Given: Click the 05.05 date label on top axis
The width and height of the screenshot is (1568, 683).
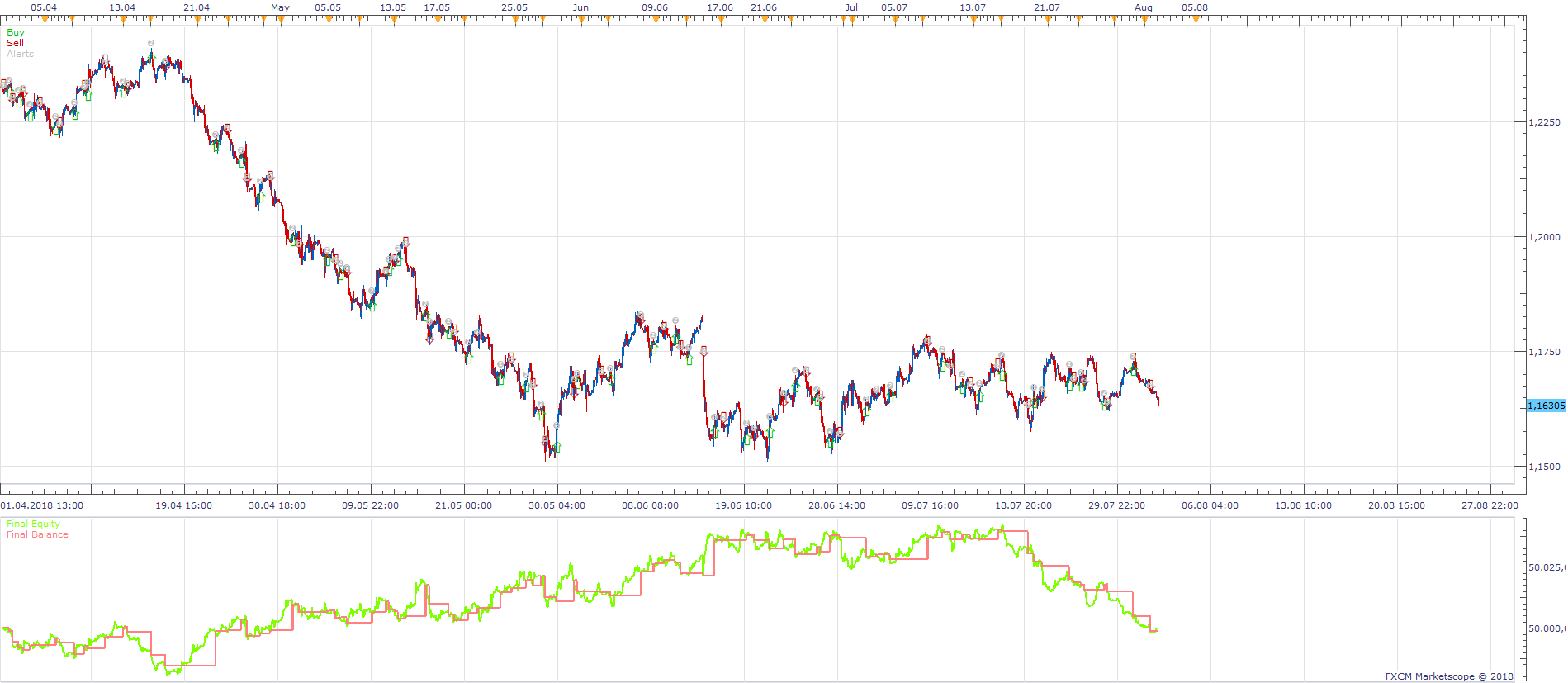Looking at the screenshot, I should point(328,7).
